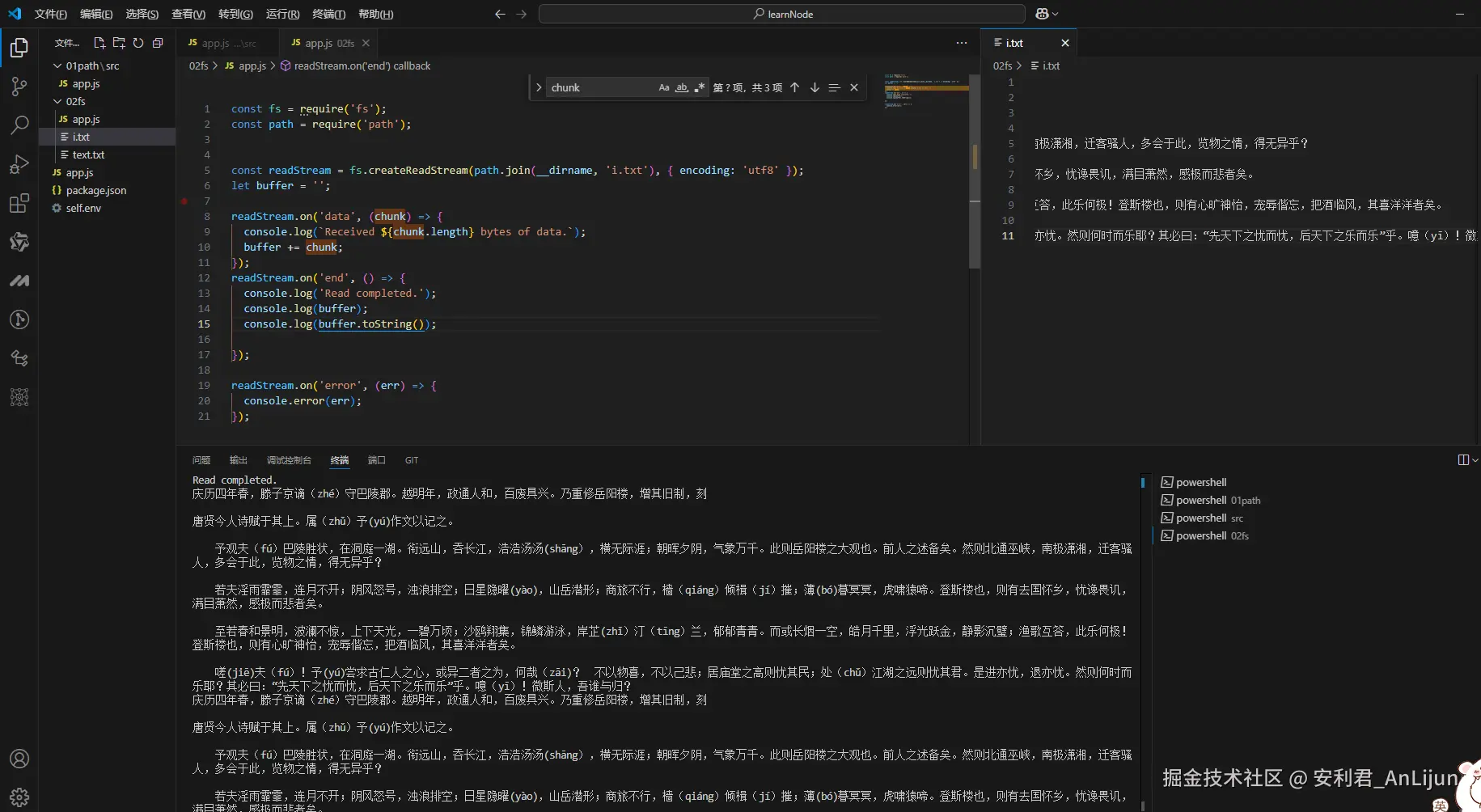
Task: Open the 编辑(E) menu
Action: click(96, 14)
